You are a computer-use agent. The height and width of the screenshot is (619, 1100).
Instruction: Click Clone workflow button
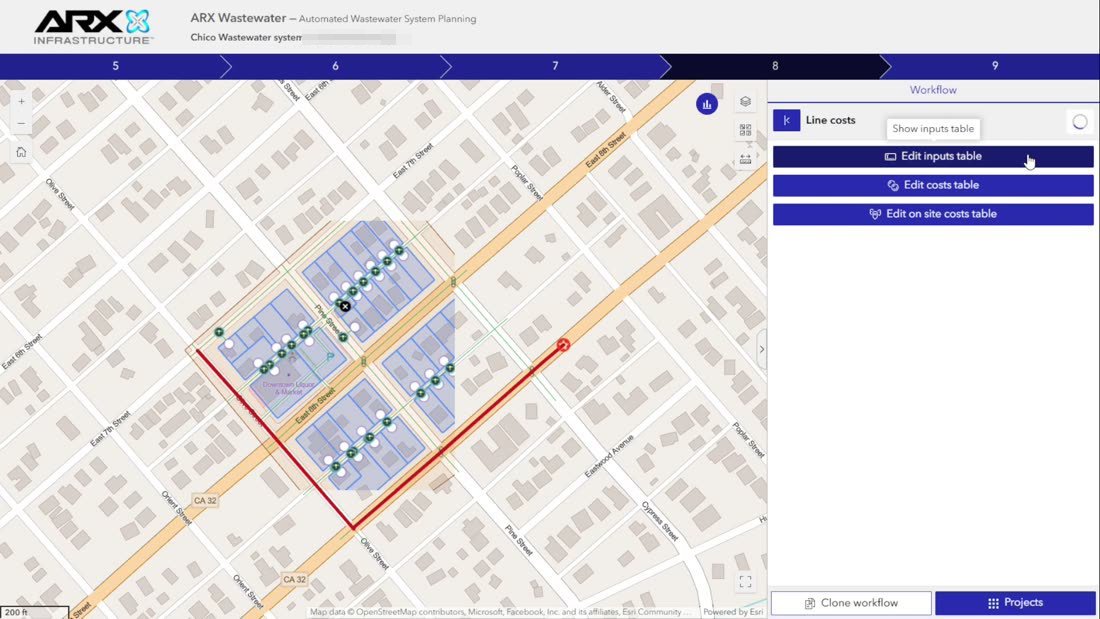[851, 603]
